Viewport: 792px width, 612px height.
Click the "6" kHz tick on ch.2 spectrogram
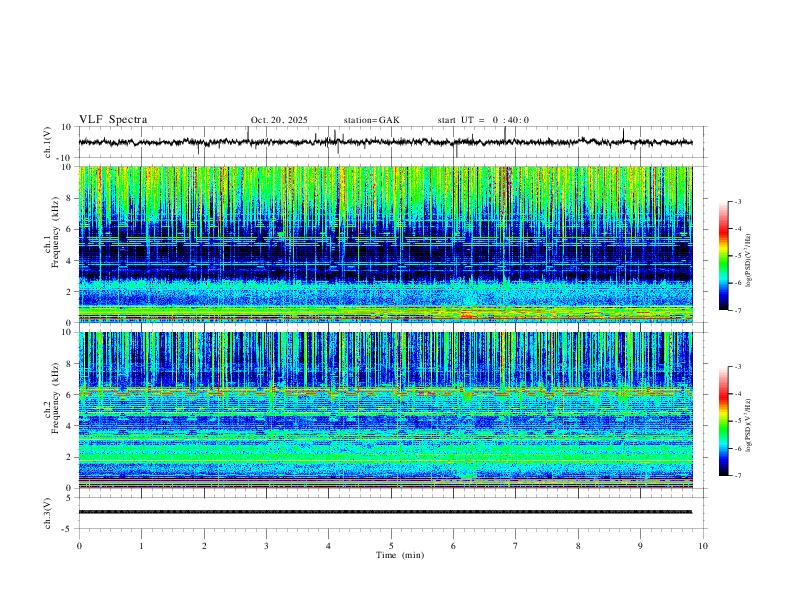tap(70, 395)
